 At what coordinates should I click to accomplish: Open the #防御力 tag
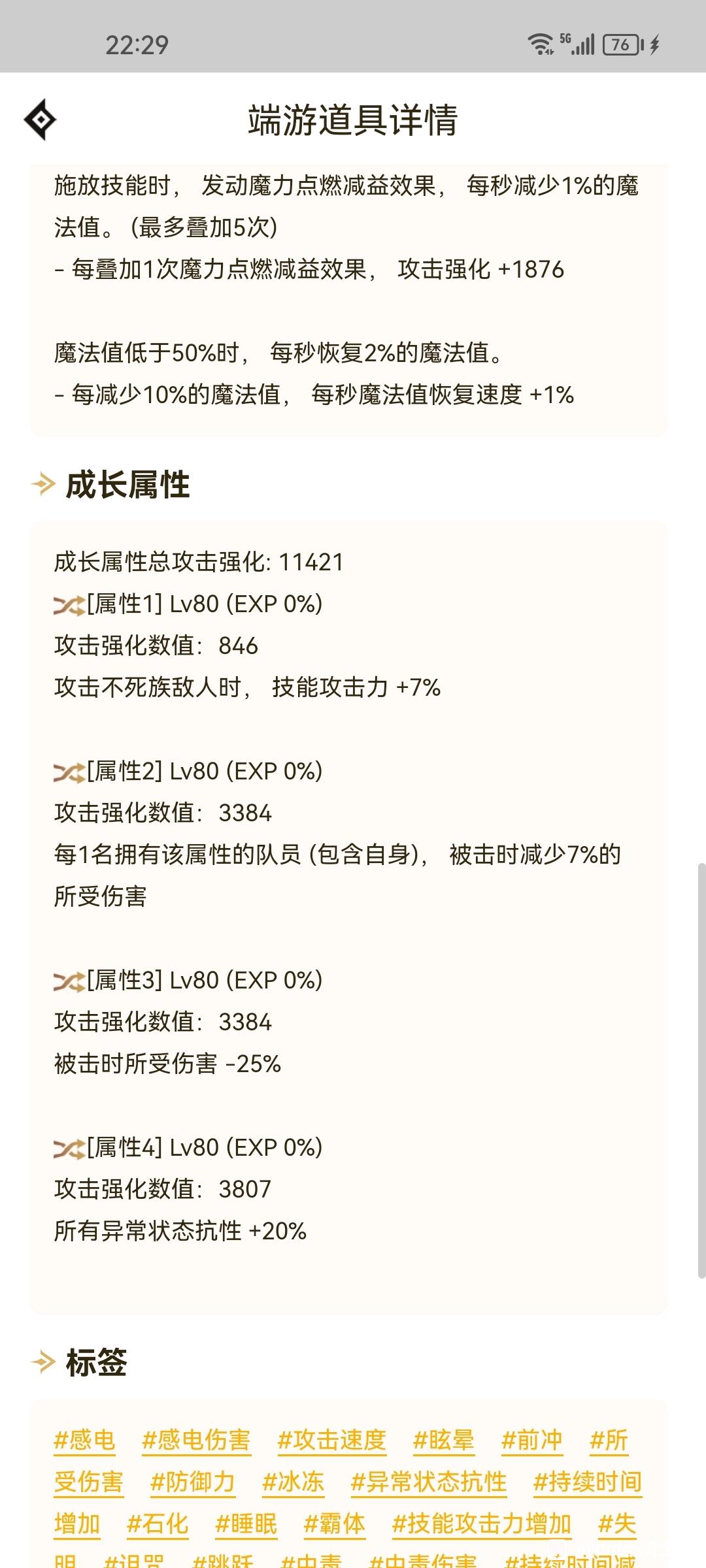click(193, 1482)
